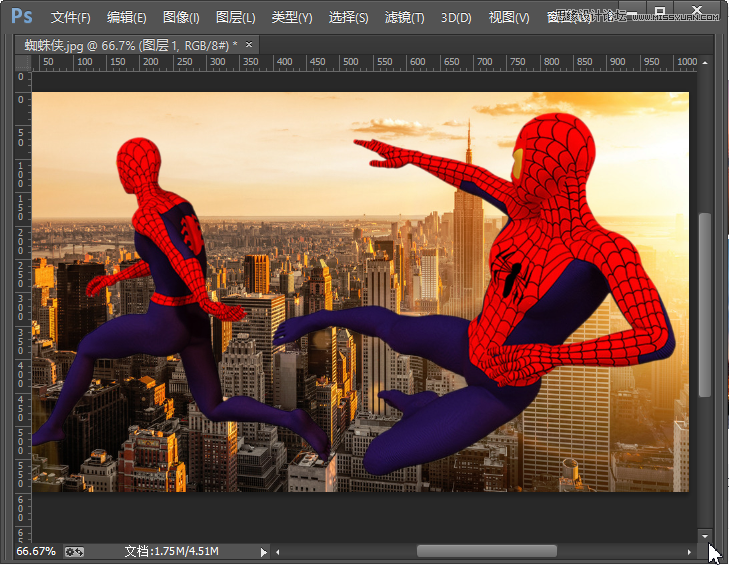Click the vertical scrollbar down arrow

point(705,536)
